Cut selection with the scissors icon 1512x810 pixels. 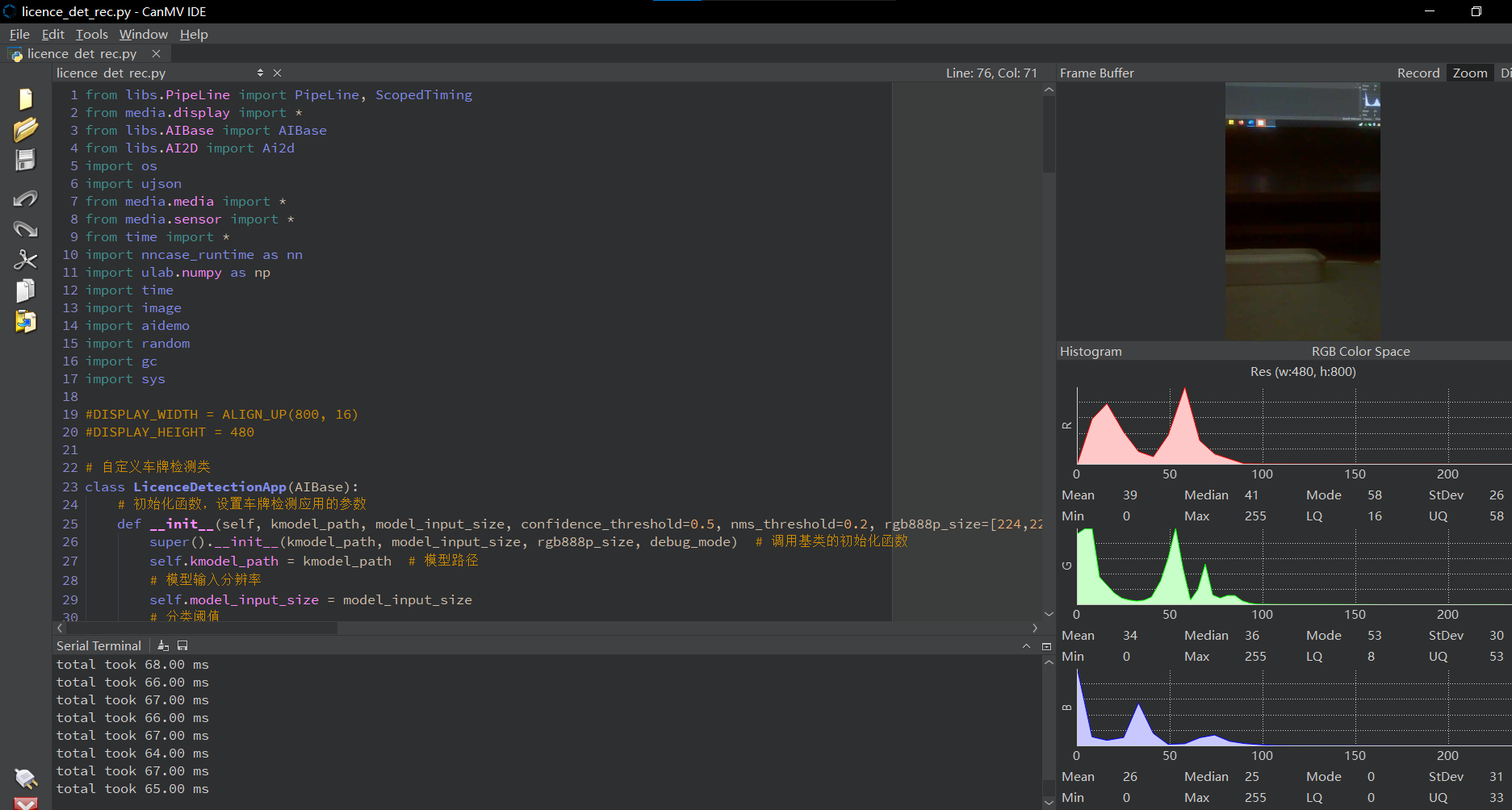pyautogui.click(x=25, y=260)
